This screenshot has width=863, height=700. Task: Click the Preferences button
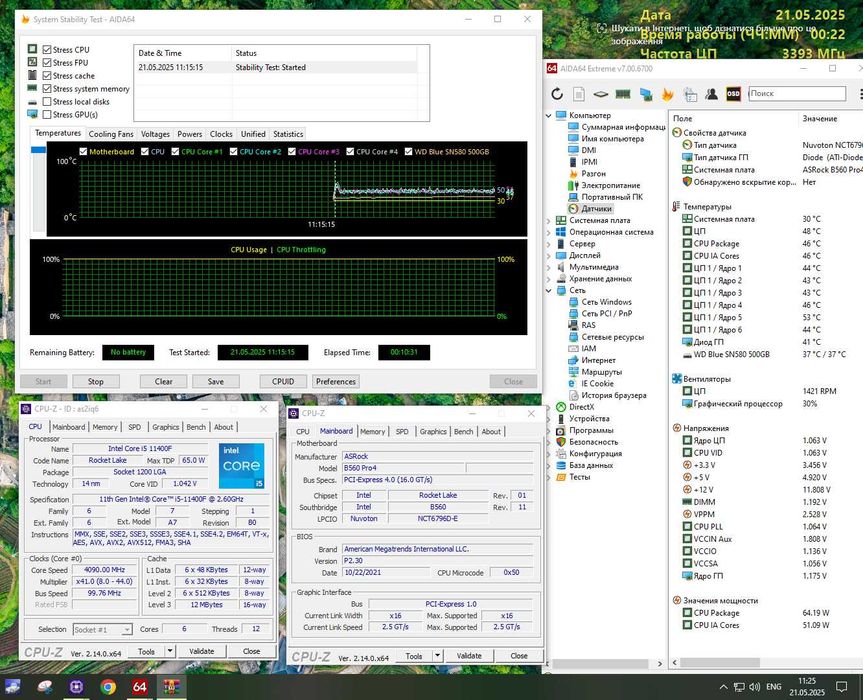[336, 381]
